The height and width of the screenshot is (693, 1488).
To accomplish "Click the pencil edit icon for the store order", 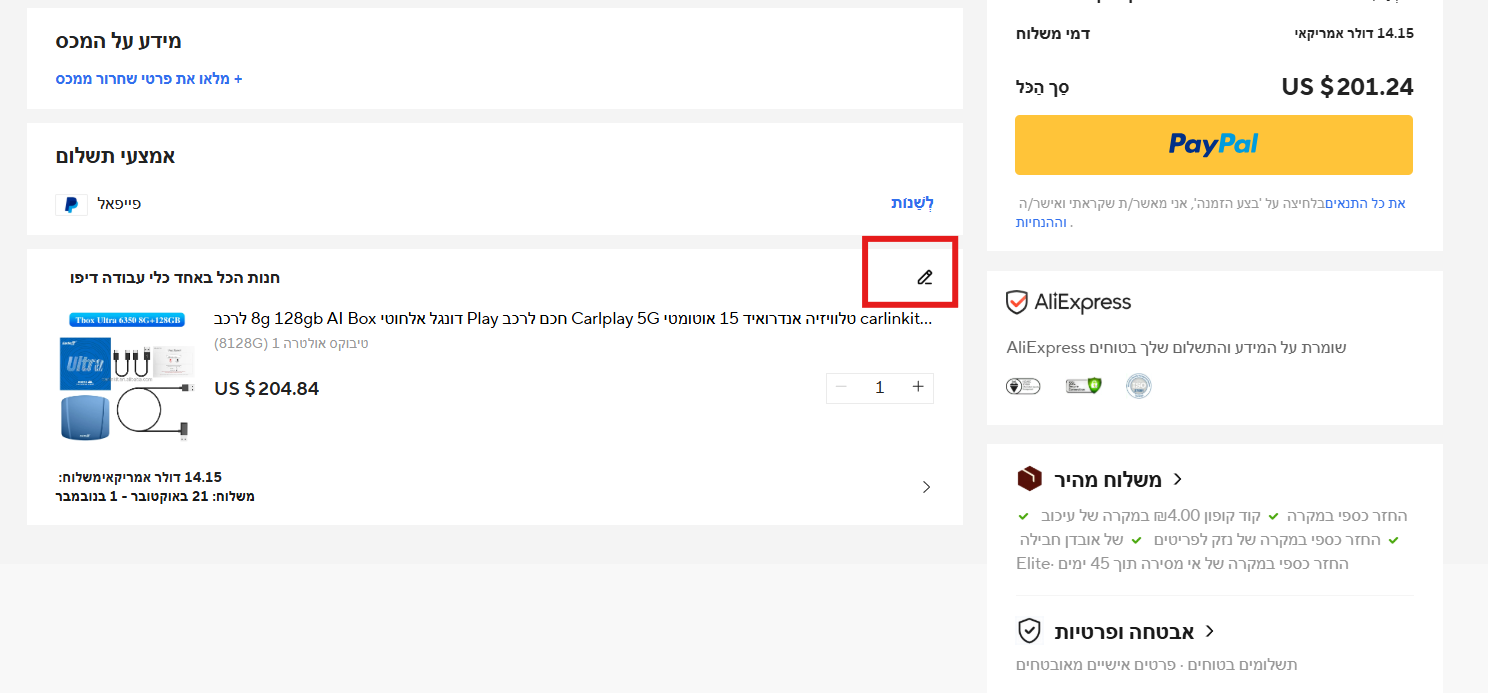I will click(x=925, y=277).
